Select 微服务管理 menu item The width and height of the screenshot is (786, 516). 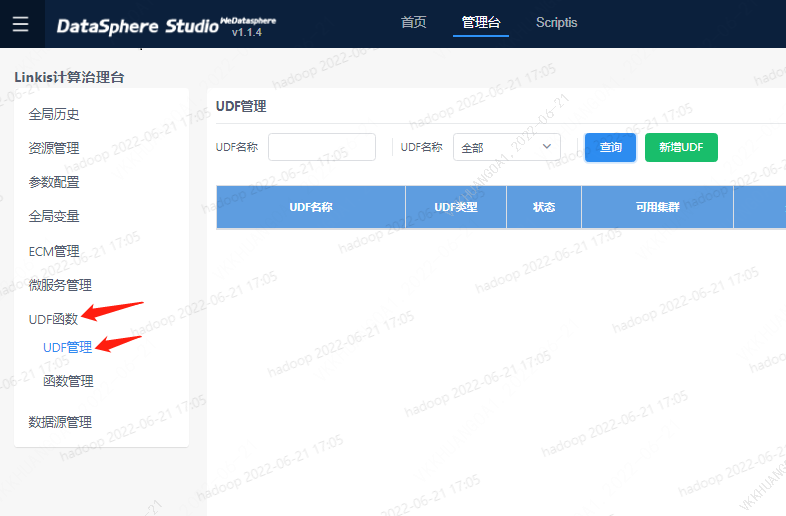click(60, 285)
